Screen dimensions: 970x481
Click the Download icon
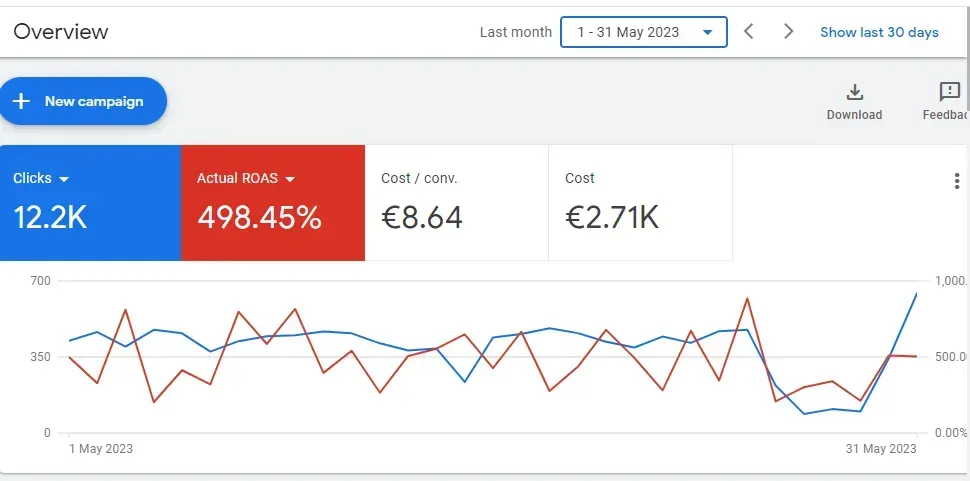pos(854,93)
